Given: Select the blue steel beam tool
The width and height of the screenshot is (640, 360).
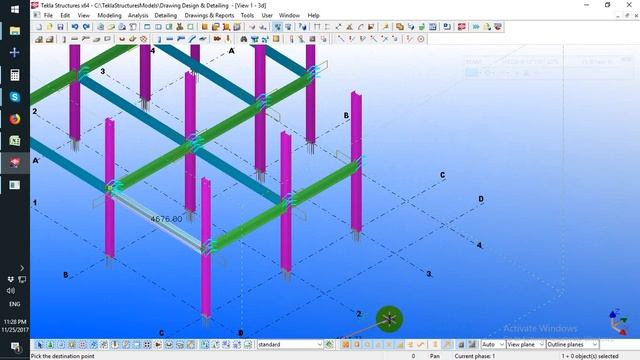Looking at the screenshot, I should click(170, 39).
